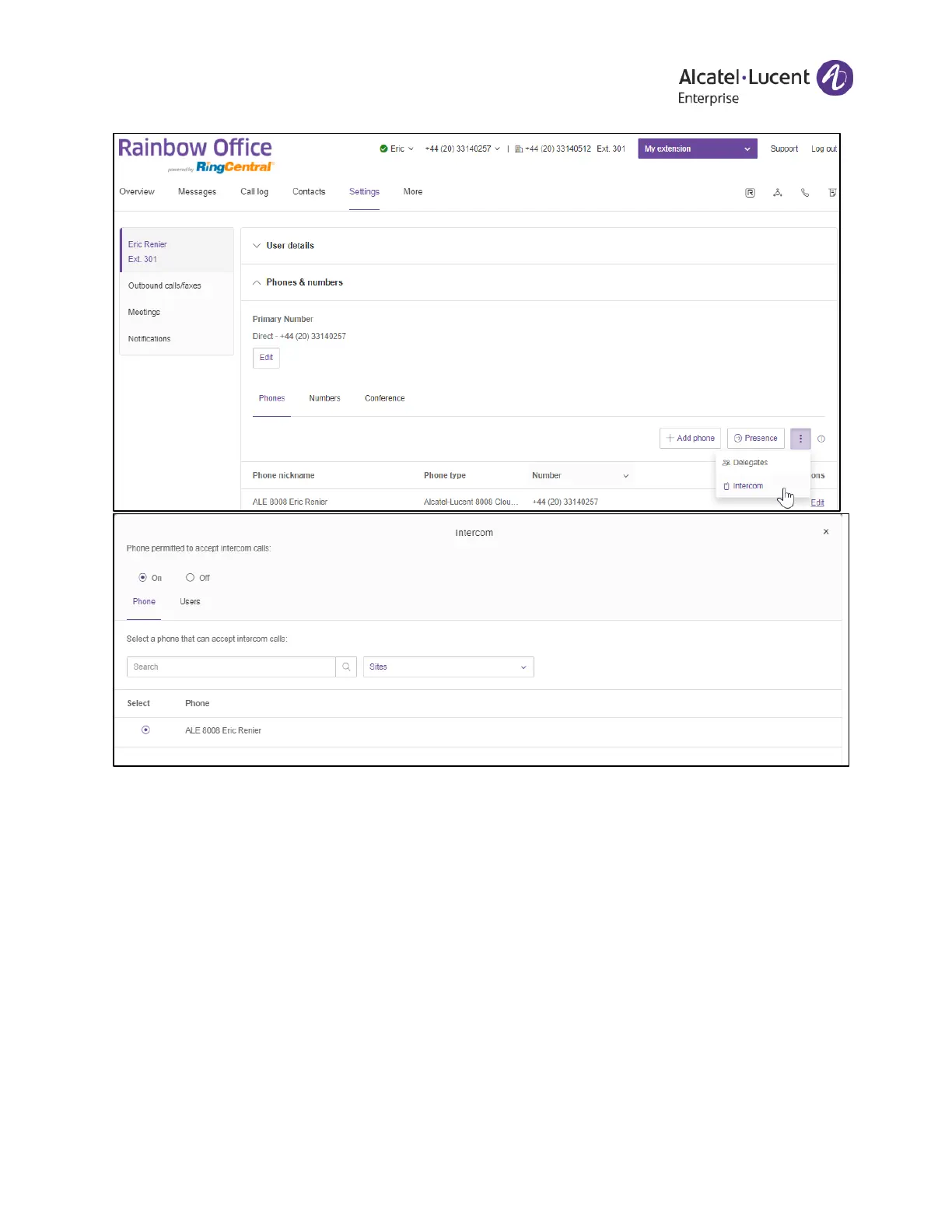The width and height of the screenshot is (952, 1232).
Task: Click the company number building icon
Action: tap(519, 149)
